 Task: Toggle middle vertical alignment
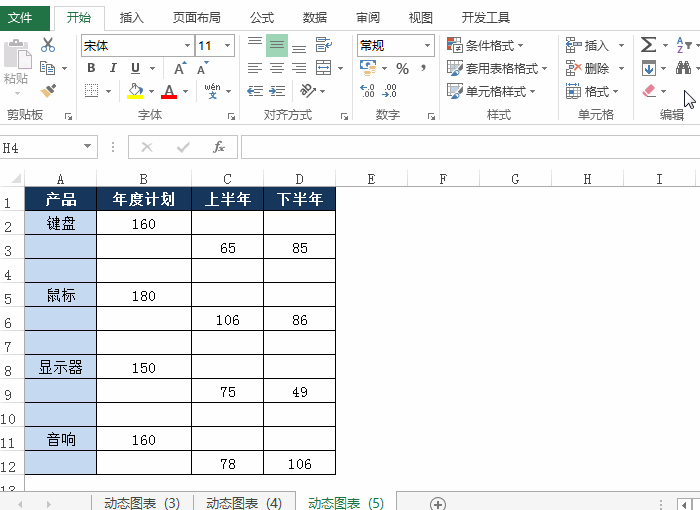point(277,45)
